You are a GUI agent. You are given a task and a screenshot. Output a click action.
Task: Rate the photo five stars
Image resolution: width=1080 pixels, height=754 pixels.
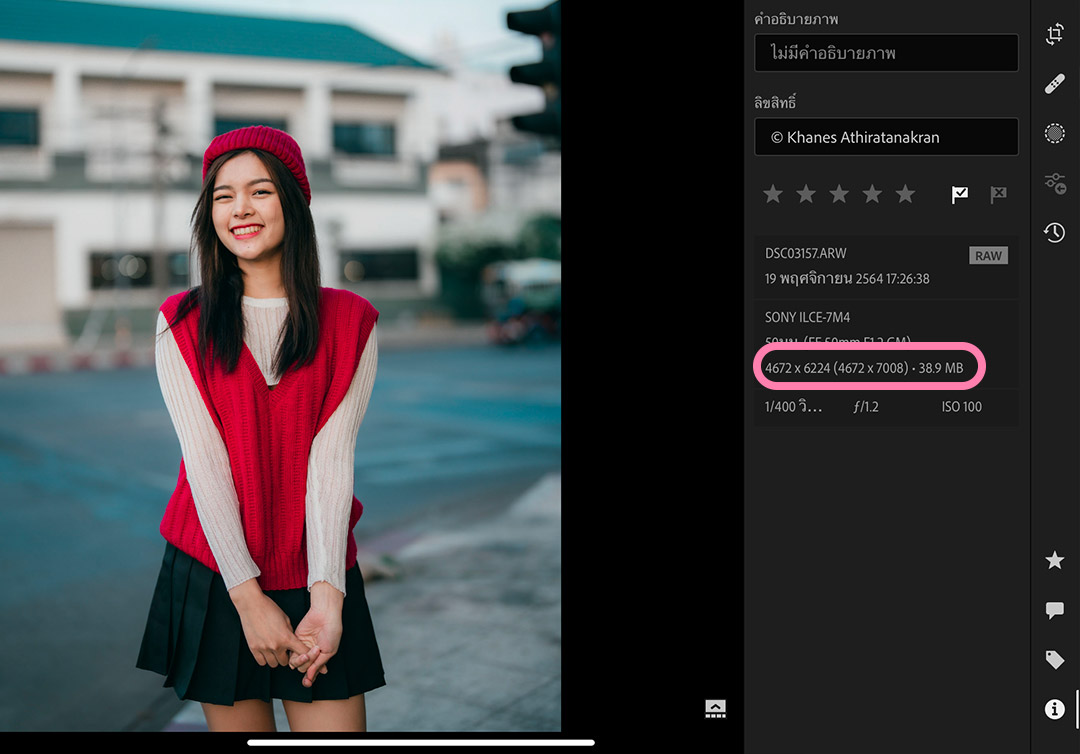905,193
